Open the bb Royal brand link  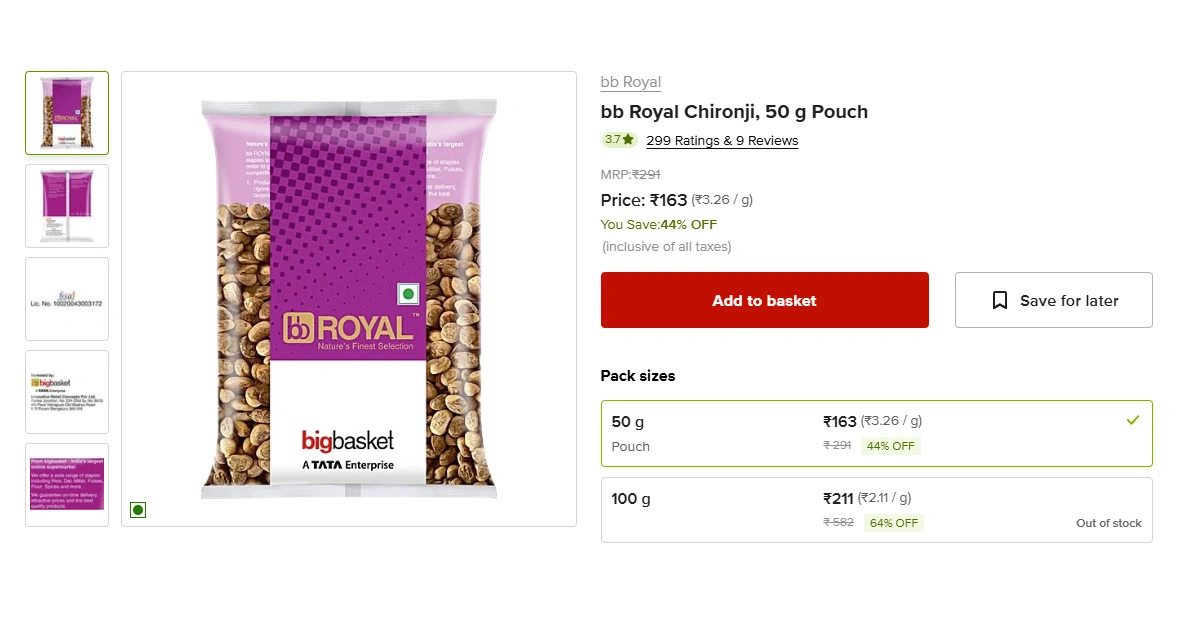pyautogui.click(x=631, y=82)
